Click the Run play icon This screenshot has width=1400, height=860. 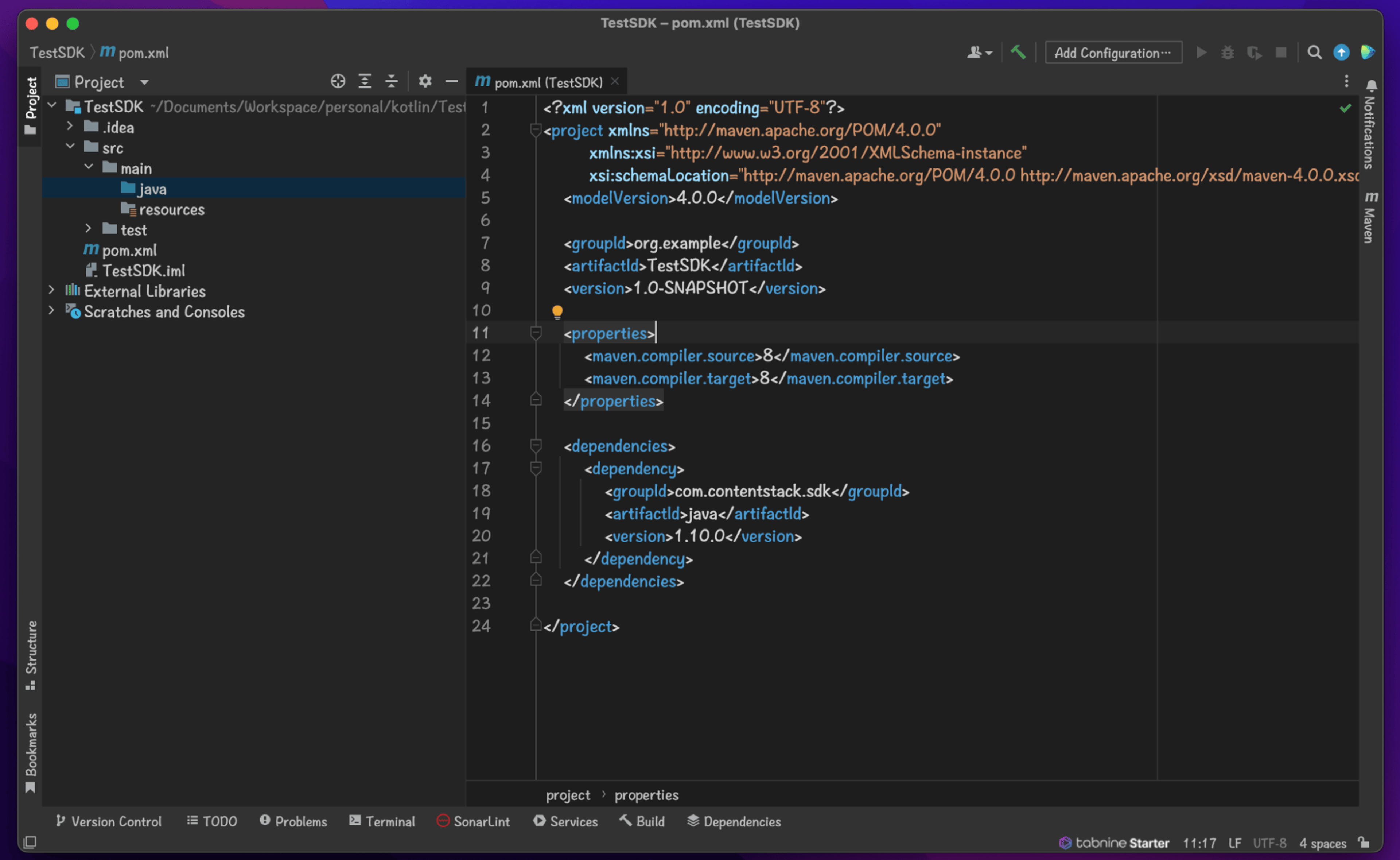pyautogui.click(x=1201, y=53)
